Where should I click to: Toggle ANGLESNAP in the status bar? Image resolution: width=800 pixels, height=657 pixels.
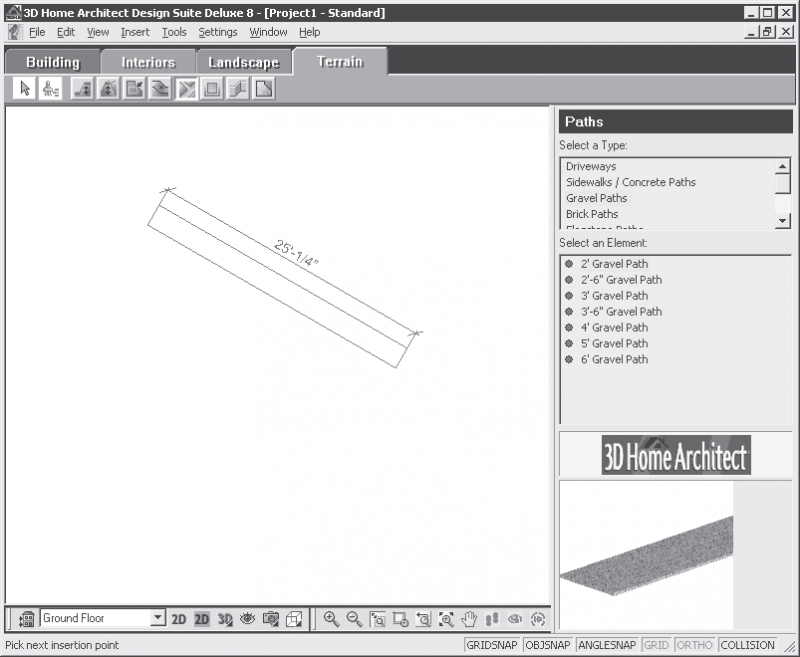pos(607,645)
